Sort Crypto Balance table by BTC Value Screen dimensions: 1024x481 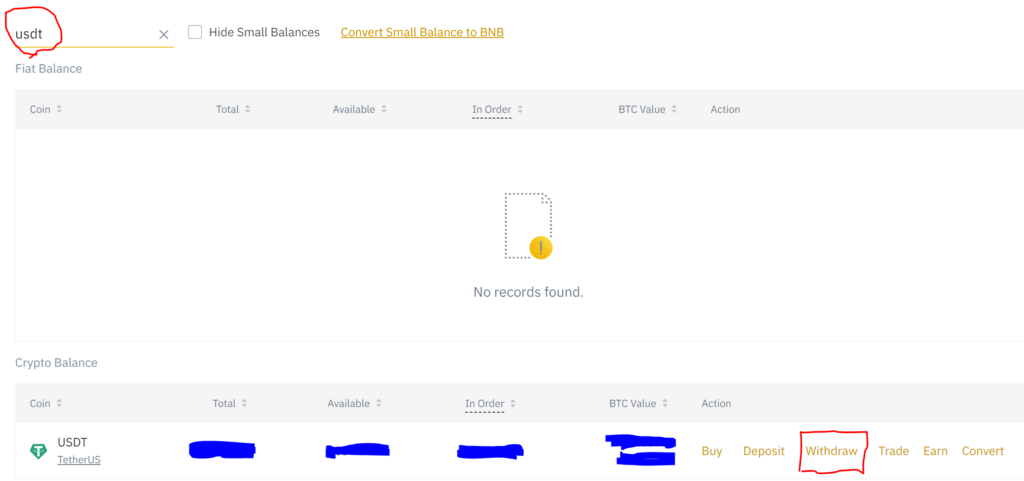coord(639,403)
